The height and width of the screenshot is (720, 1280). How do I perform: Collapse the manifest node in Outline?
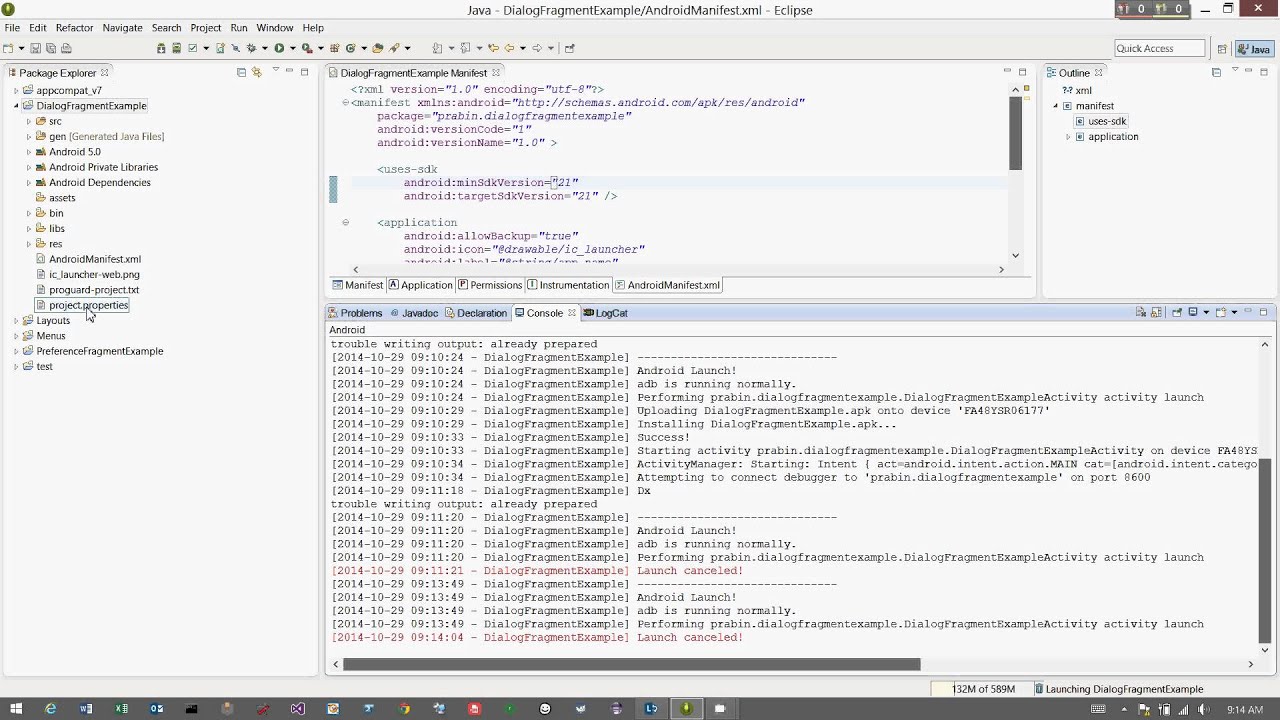pos(1055,106)
